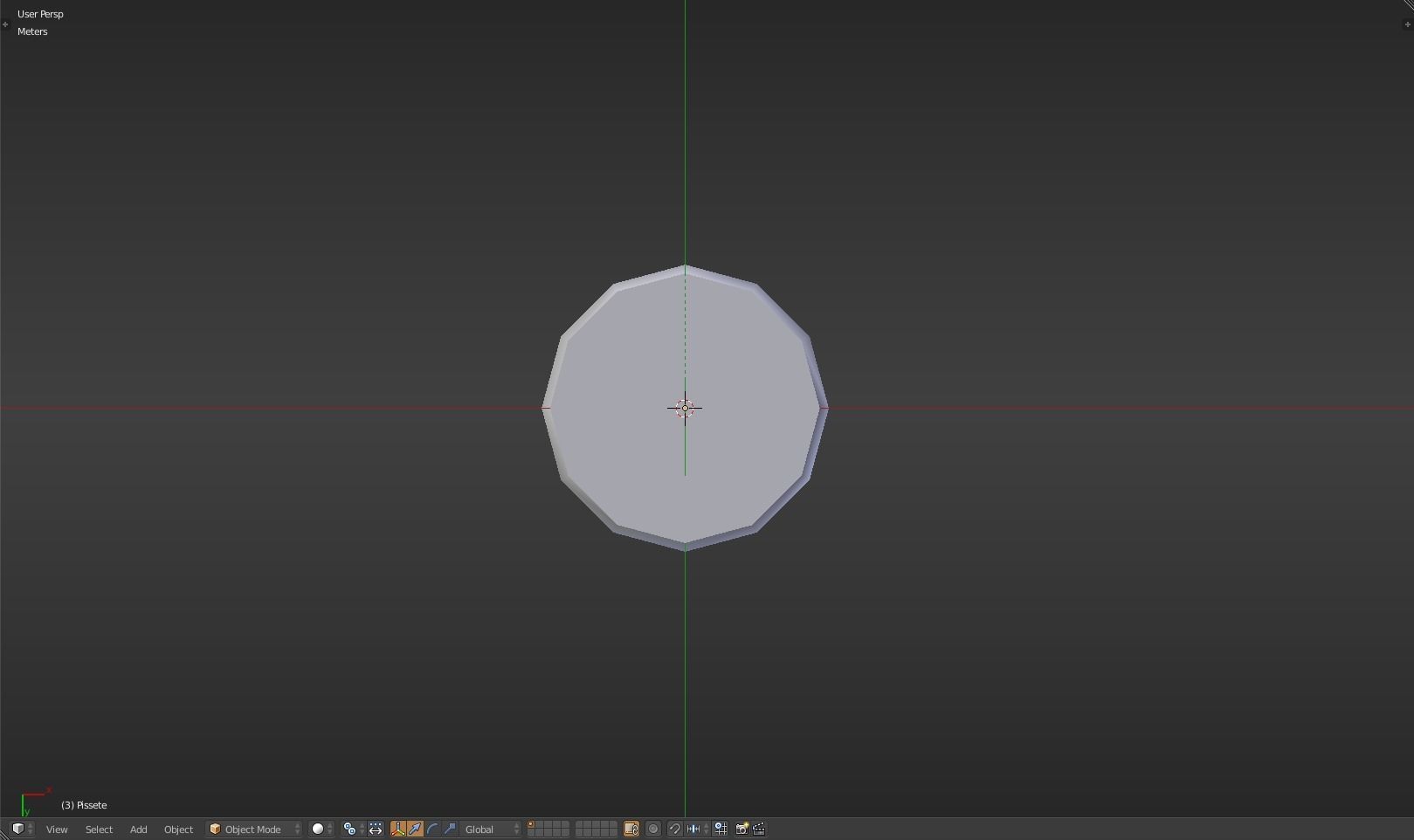This screenshot has width=1414, height=840.
Task: Click the object origin at the 3D cursor
Action: (x=685, y=408)
